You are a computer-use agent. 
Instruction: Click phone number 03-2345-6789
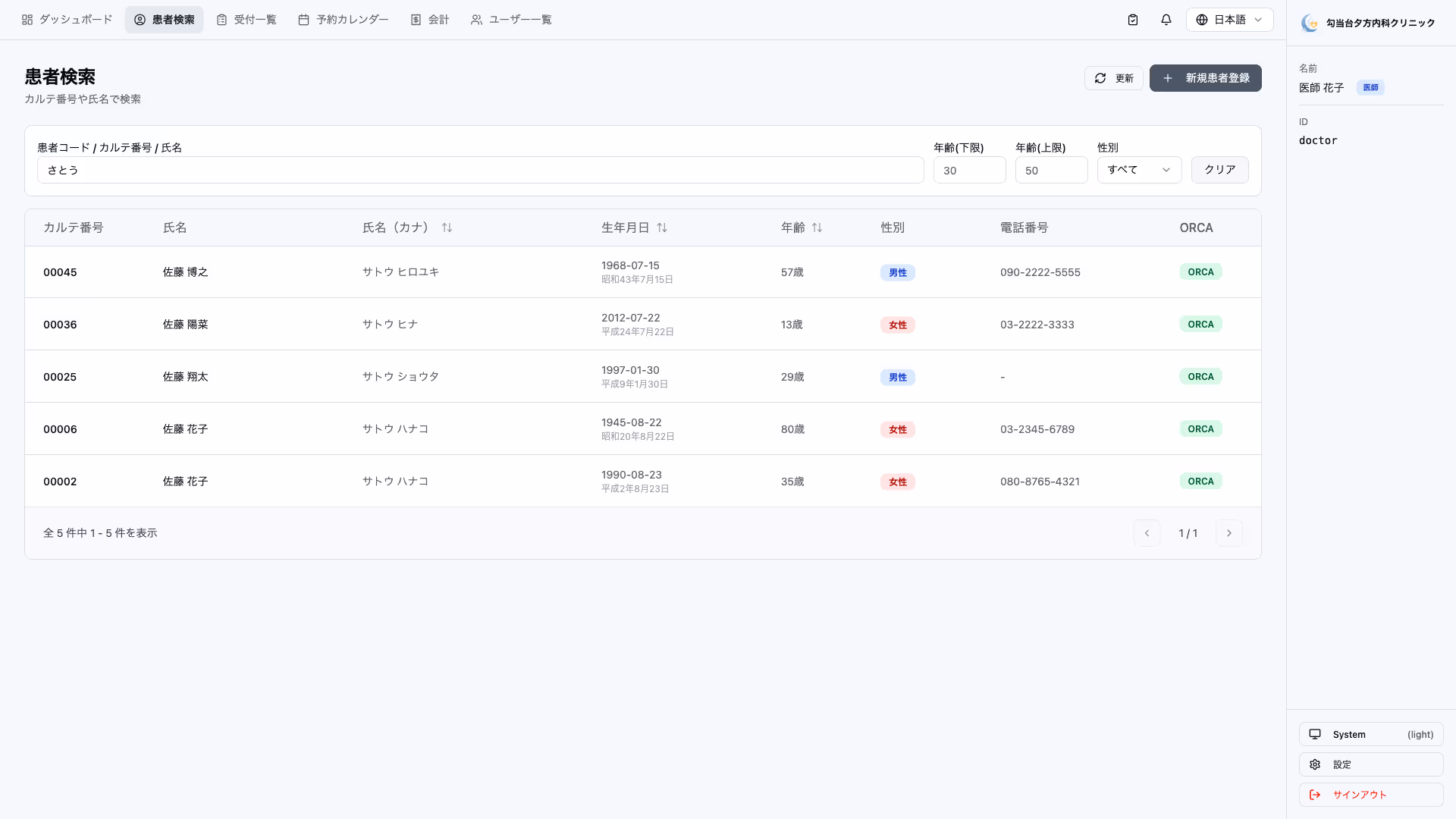tap(1037, 429)
